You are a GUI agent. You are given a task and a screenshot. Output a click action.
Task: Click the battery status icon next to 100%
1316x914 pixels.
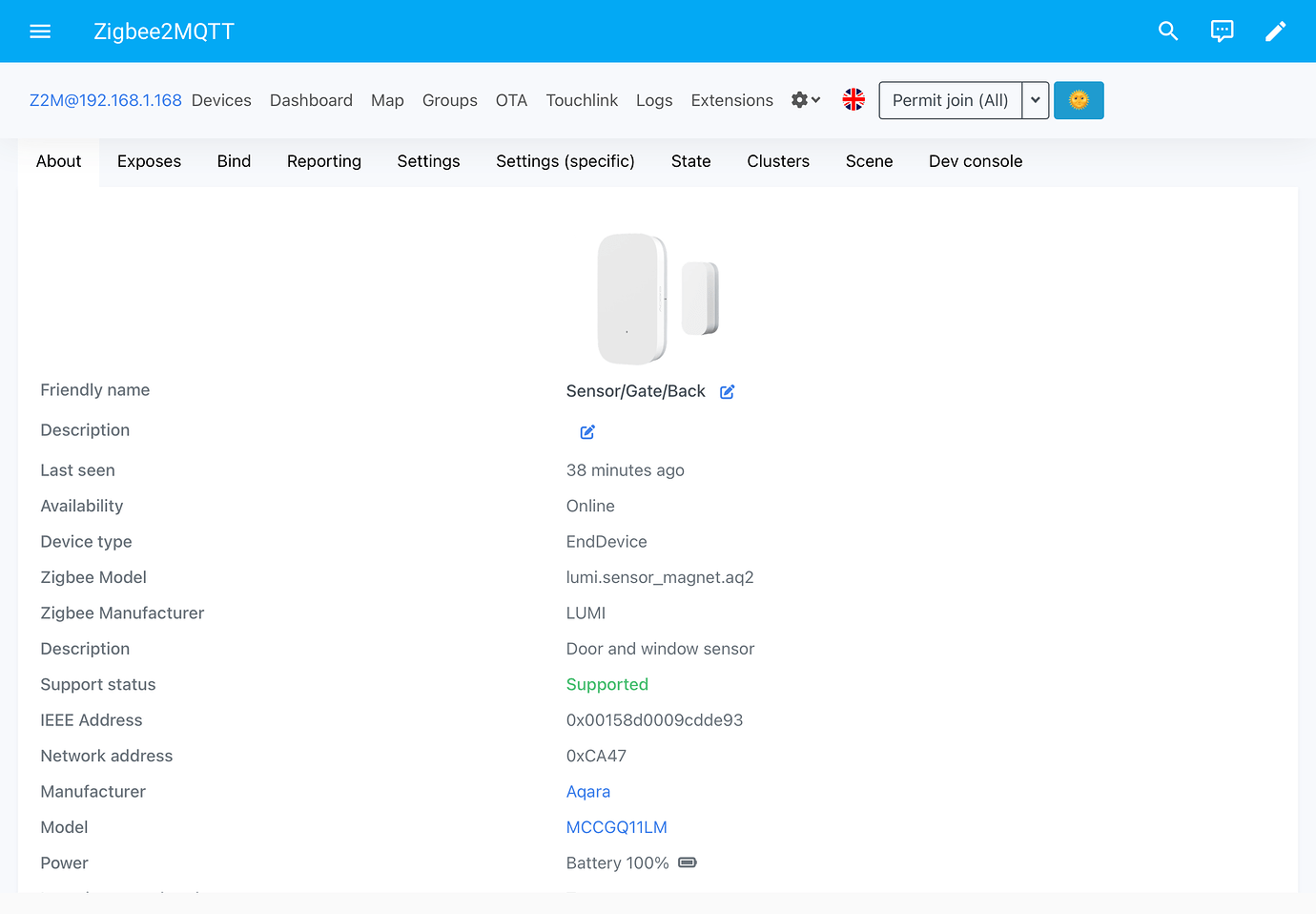pos(688,862)
